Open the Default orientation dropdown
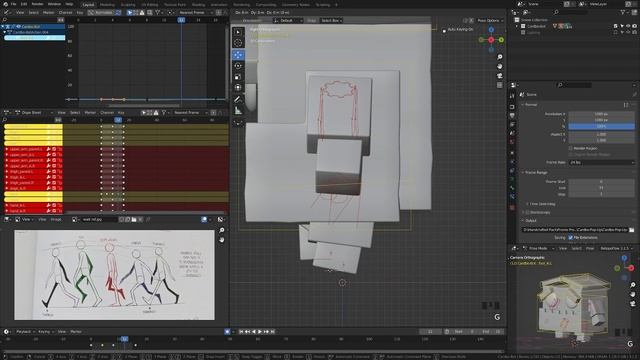The height and width of the screenshot is (360, 640). [289, 20]
